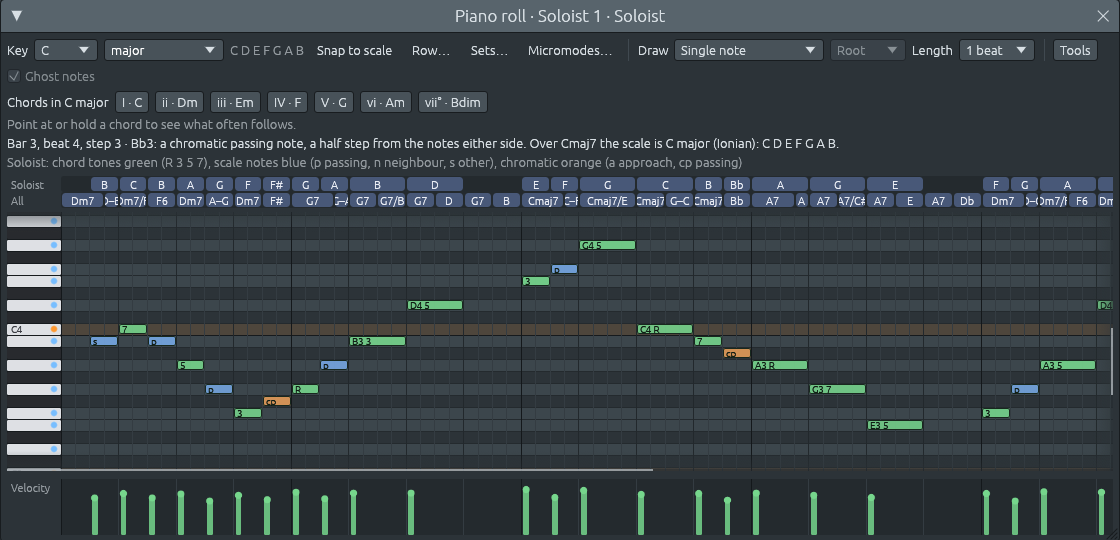Select the green R note under G7
Image resolution: width=1120 pixels, height=540 pixels.
(x=306, y=389)
